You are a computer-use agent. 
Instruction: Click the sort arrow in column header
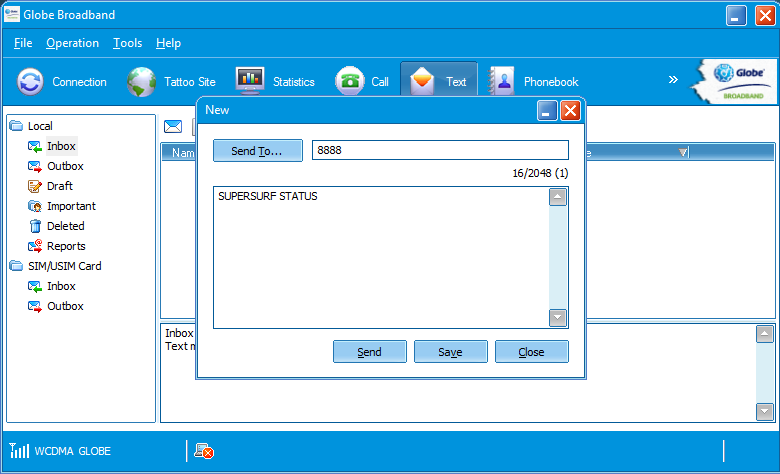683,153
